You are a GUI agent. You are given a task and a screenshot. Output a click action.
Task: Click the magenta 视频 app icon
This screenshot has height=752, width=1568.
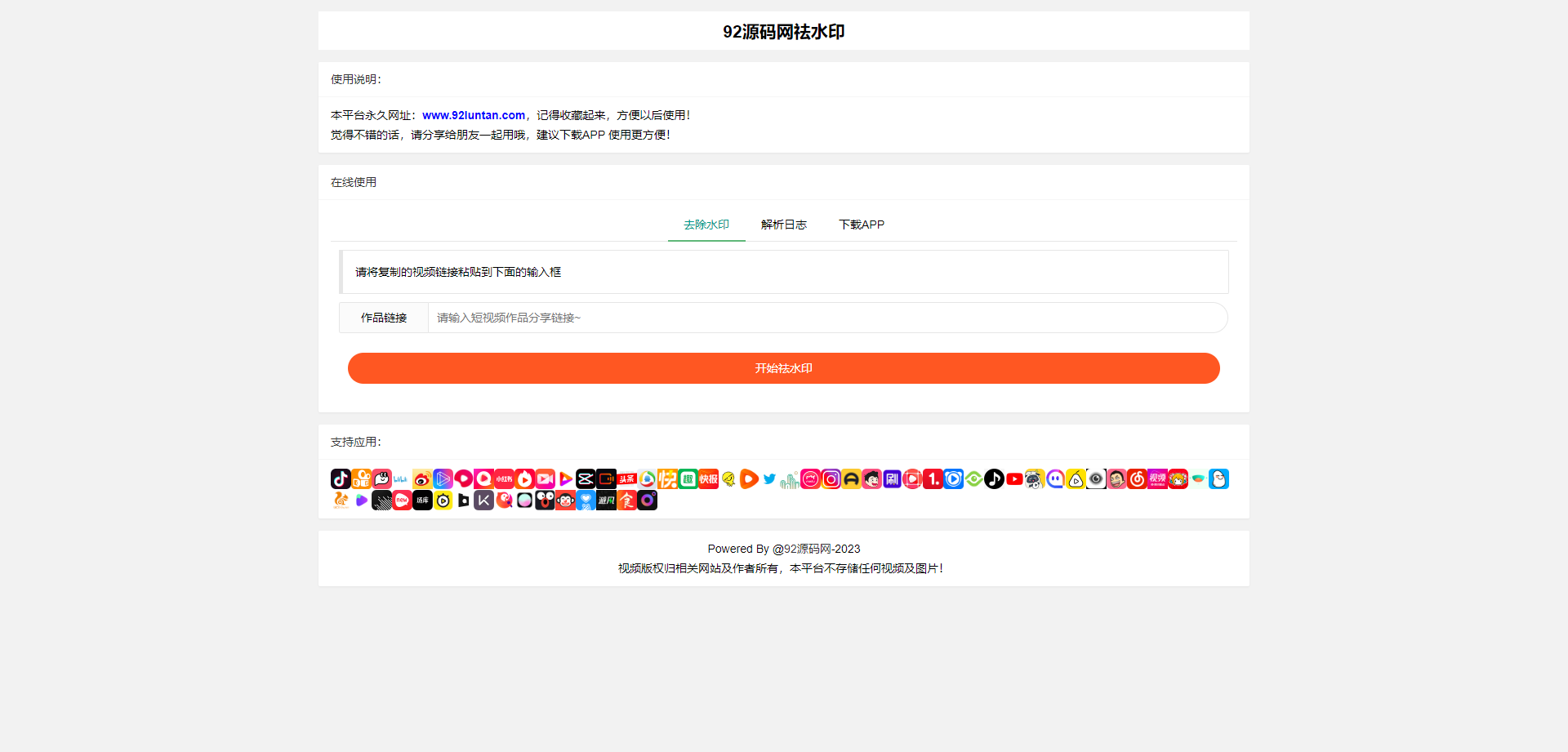click(1157, 478)
